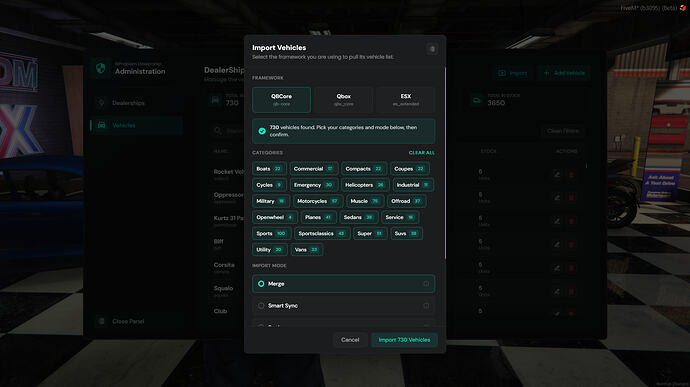This screenshot has width=690, height=387.
Task: Click the total stock car icon
Action: (477, 100)
